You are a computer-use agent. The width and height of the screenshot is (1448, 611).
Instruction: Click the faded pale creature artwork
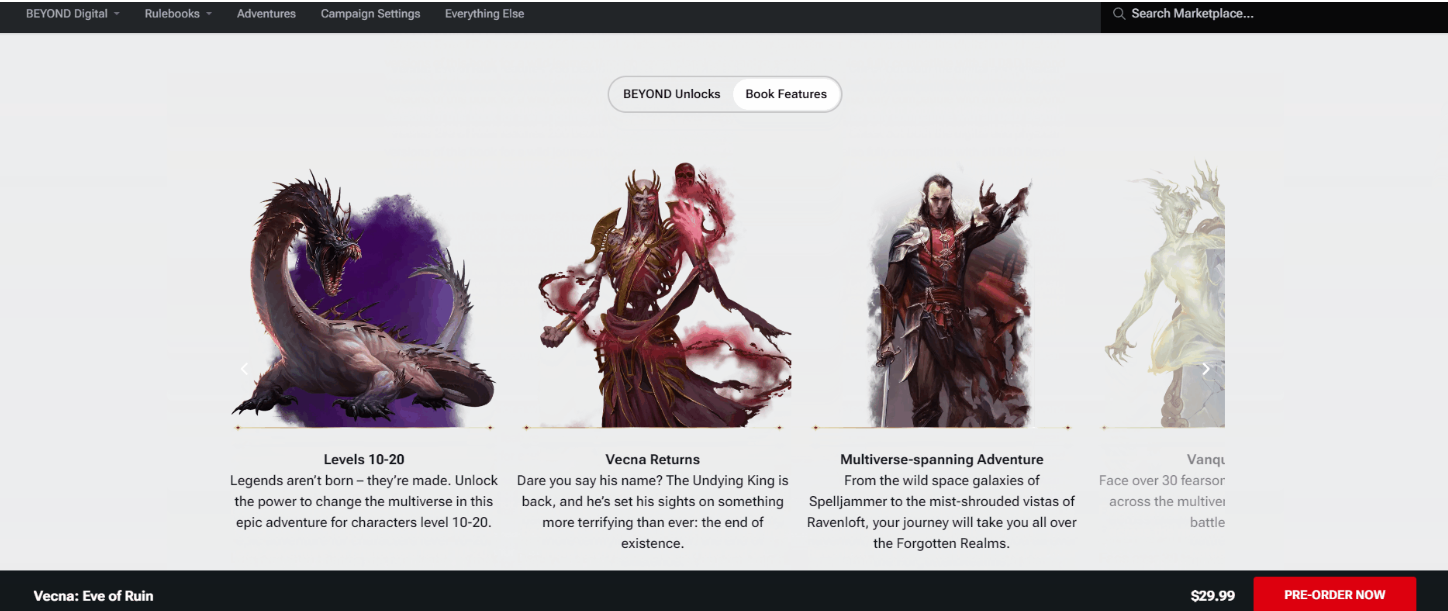tap(1165, 295)
